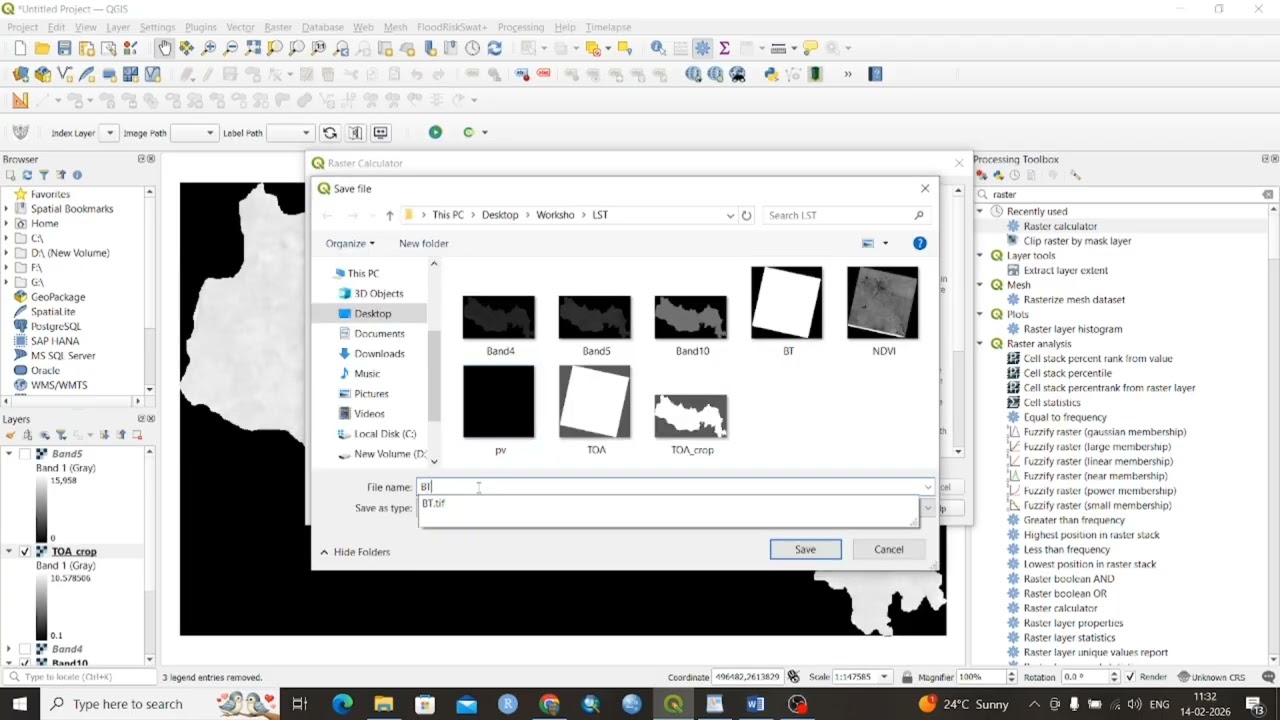
Task: Click the Open Project folder icon
Action: point(42,48)
